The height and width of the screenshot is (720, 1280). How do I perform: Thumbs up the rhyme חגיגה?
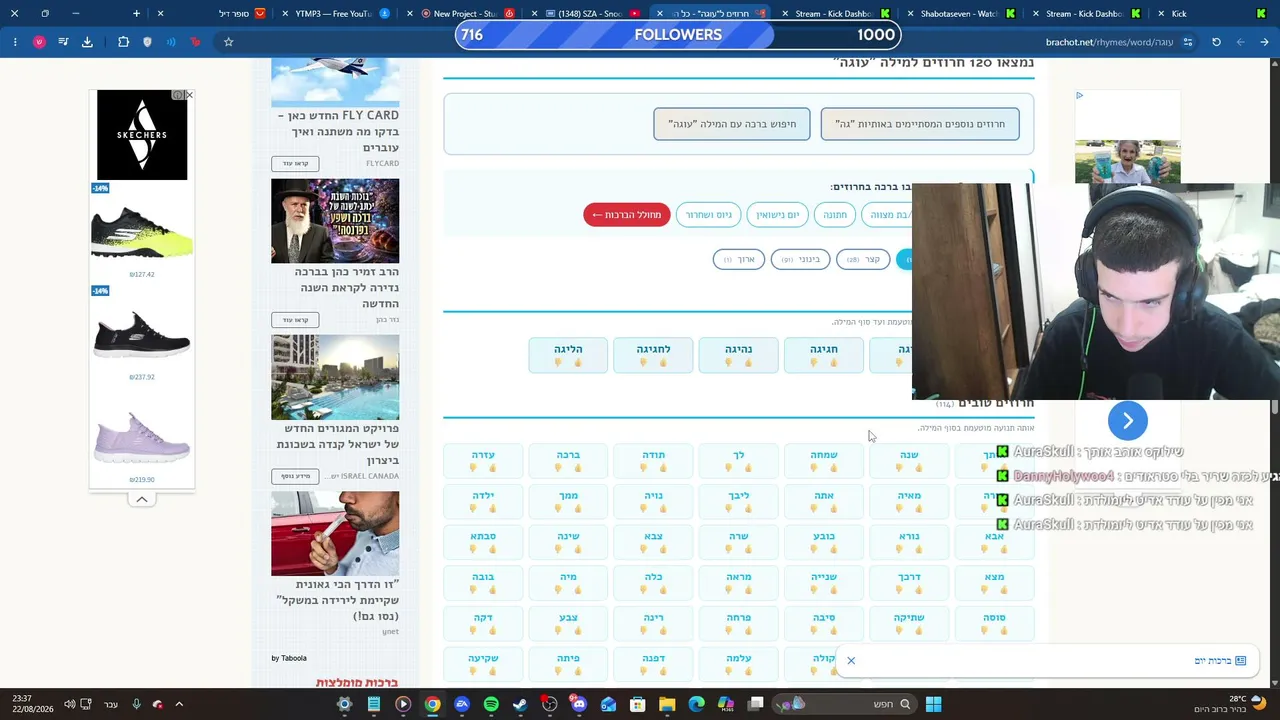tap(833, 363)
